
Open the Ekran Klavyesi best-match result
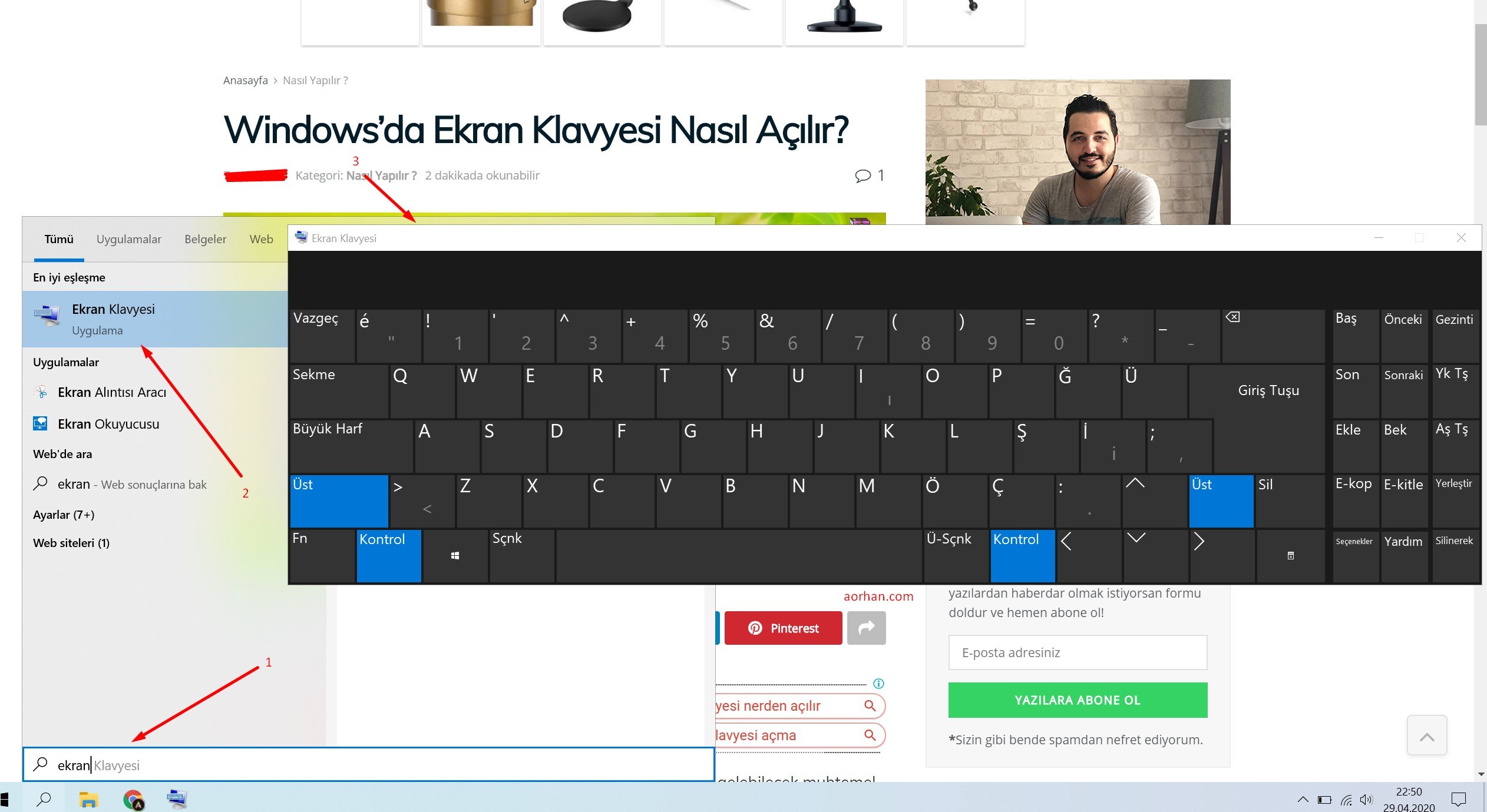155,319
